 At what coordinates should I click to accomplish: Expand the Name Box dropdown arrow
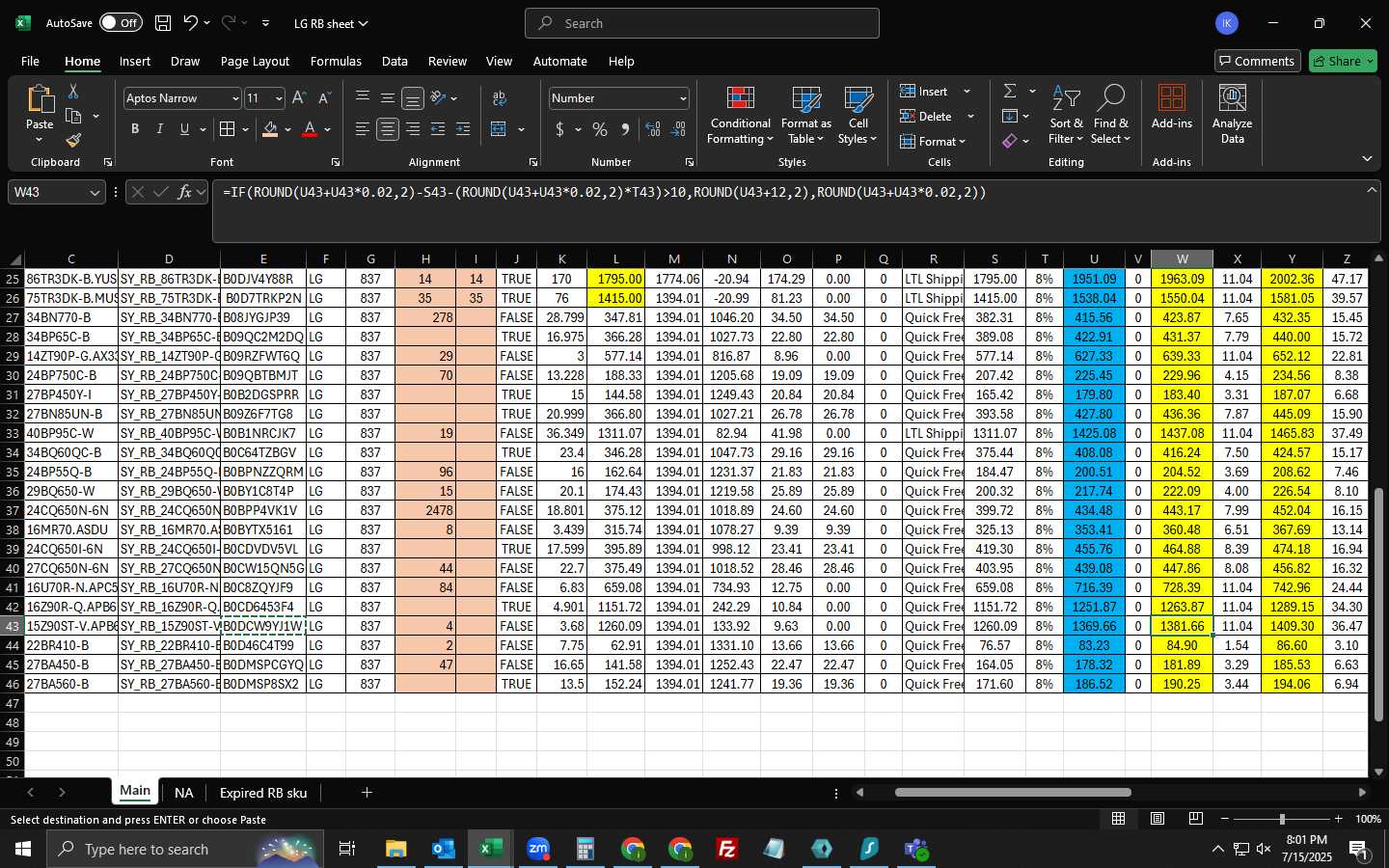point(95,193)
